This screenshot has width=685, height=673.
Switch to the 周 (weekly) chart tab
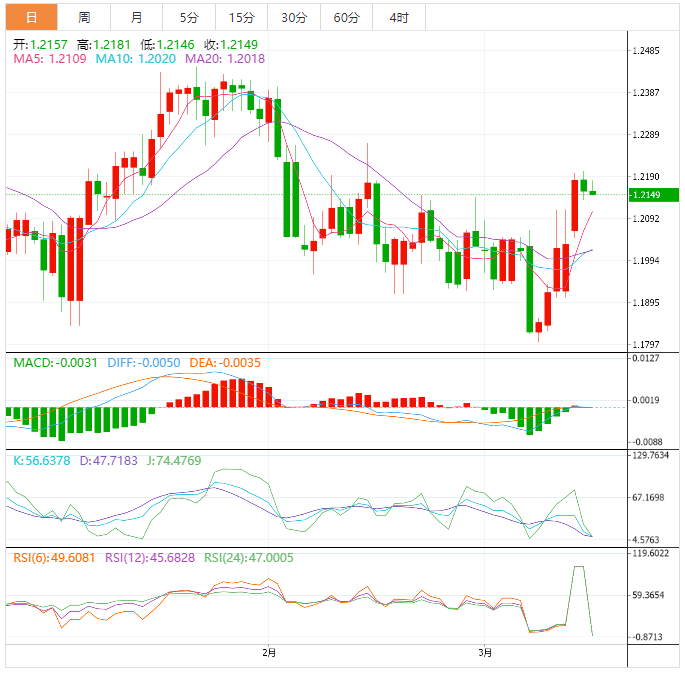click(x=84, y=17)
